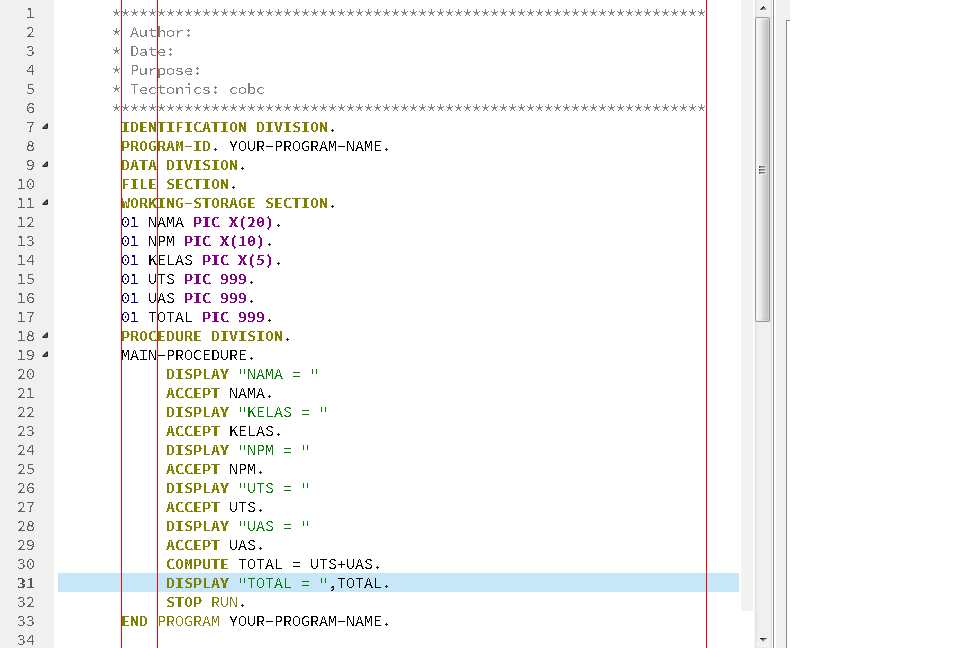Select the STOP RUN statement
This screenshot has height=648, width=960.
coord(203,602)
